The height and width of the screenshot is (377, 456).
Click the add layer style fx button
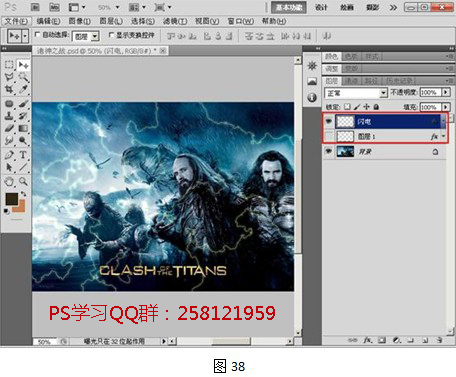[367, 340]
